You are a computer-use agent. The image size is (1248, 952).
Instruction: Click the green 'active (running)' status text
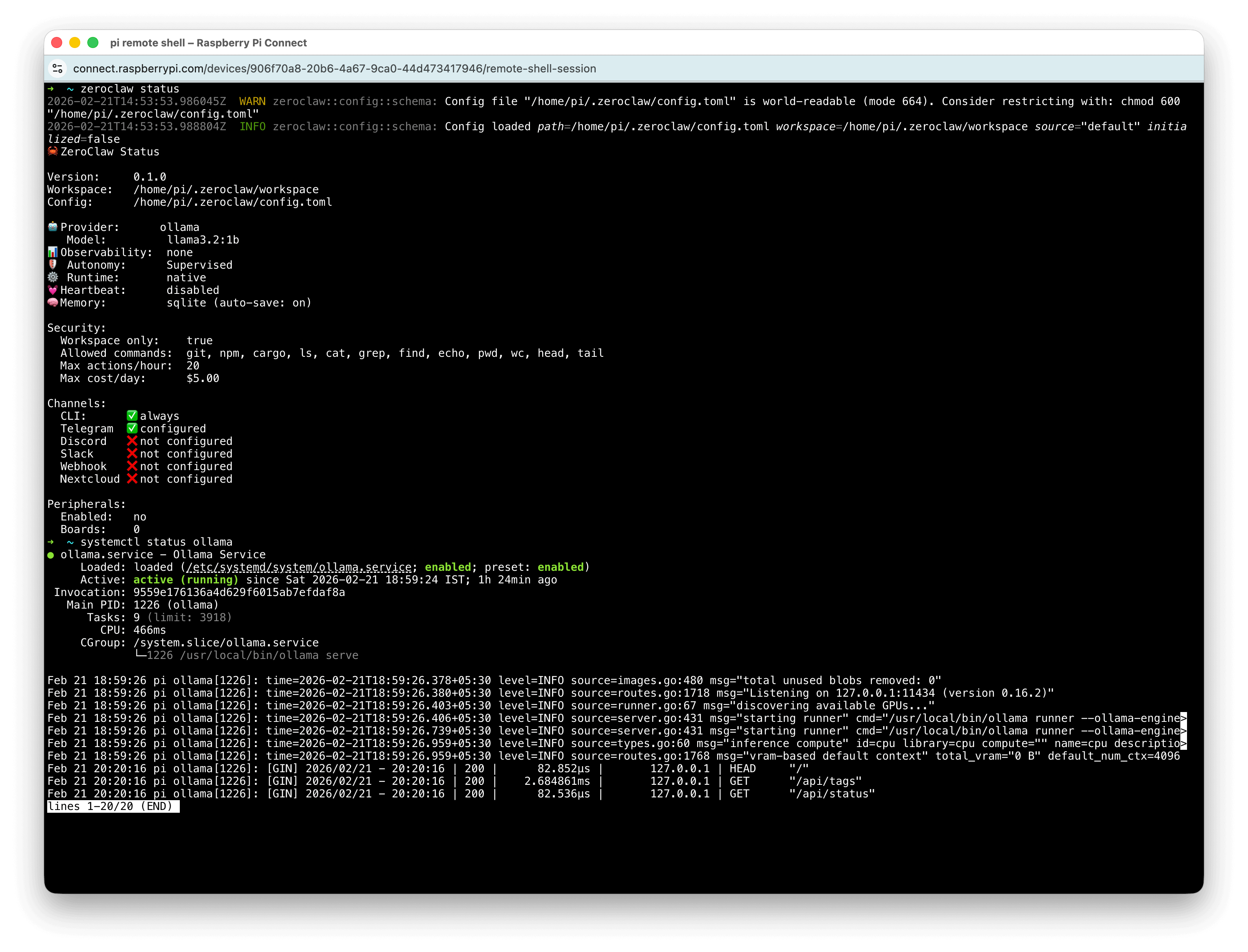(186, 580)
